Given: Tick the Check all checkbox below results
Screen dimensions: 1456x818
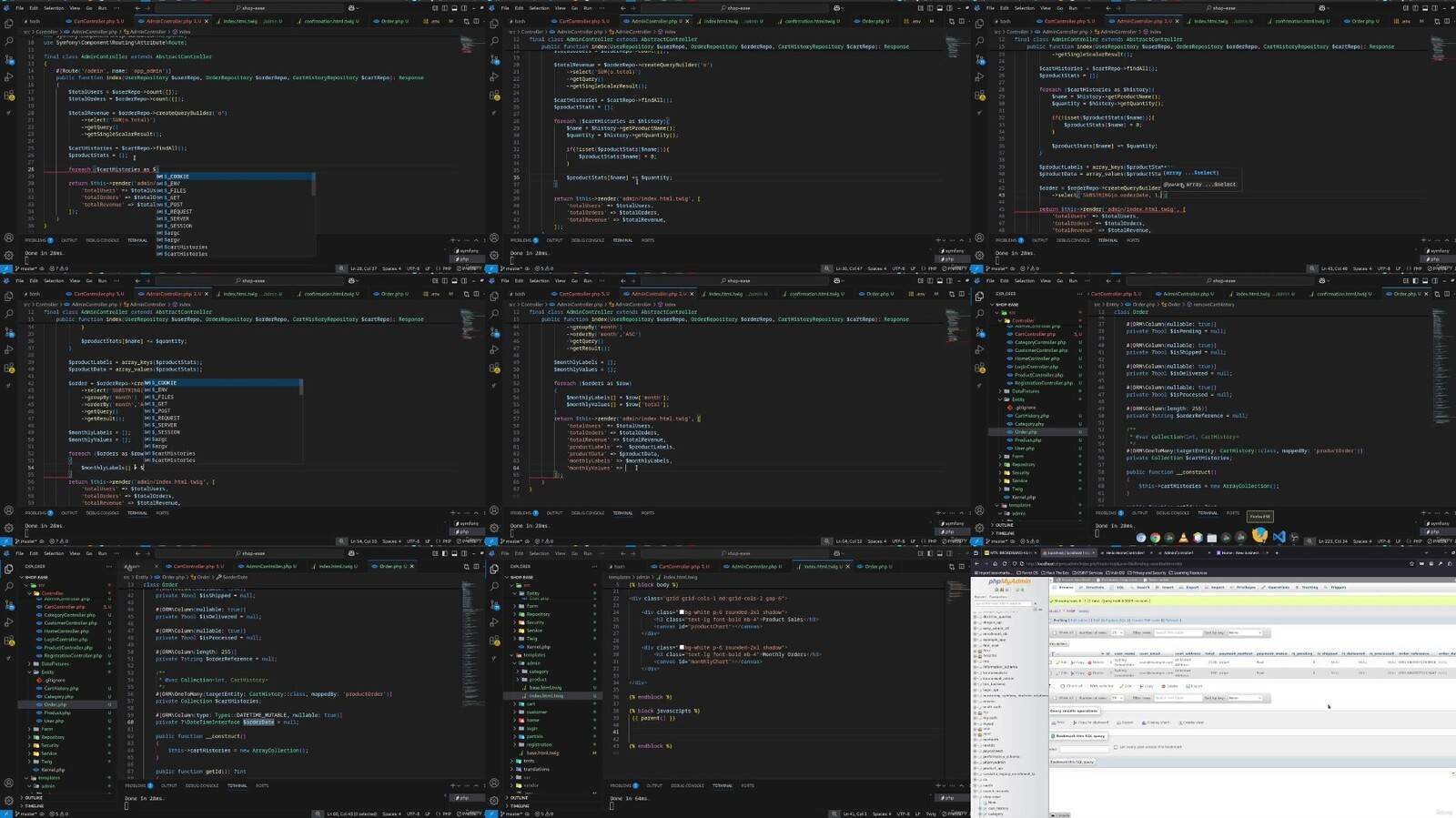Looking at the screenshot, I should 1063,686.
